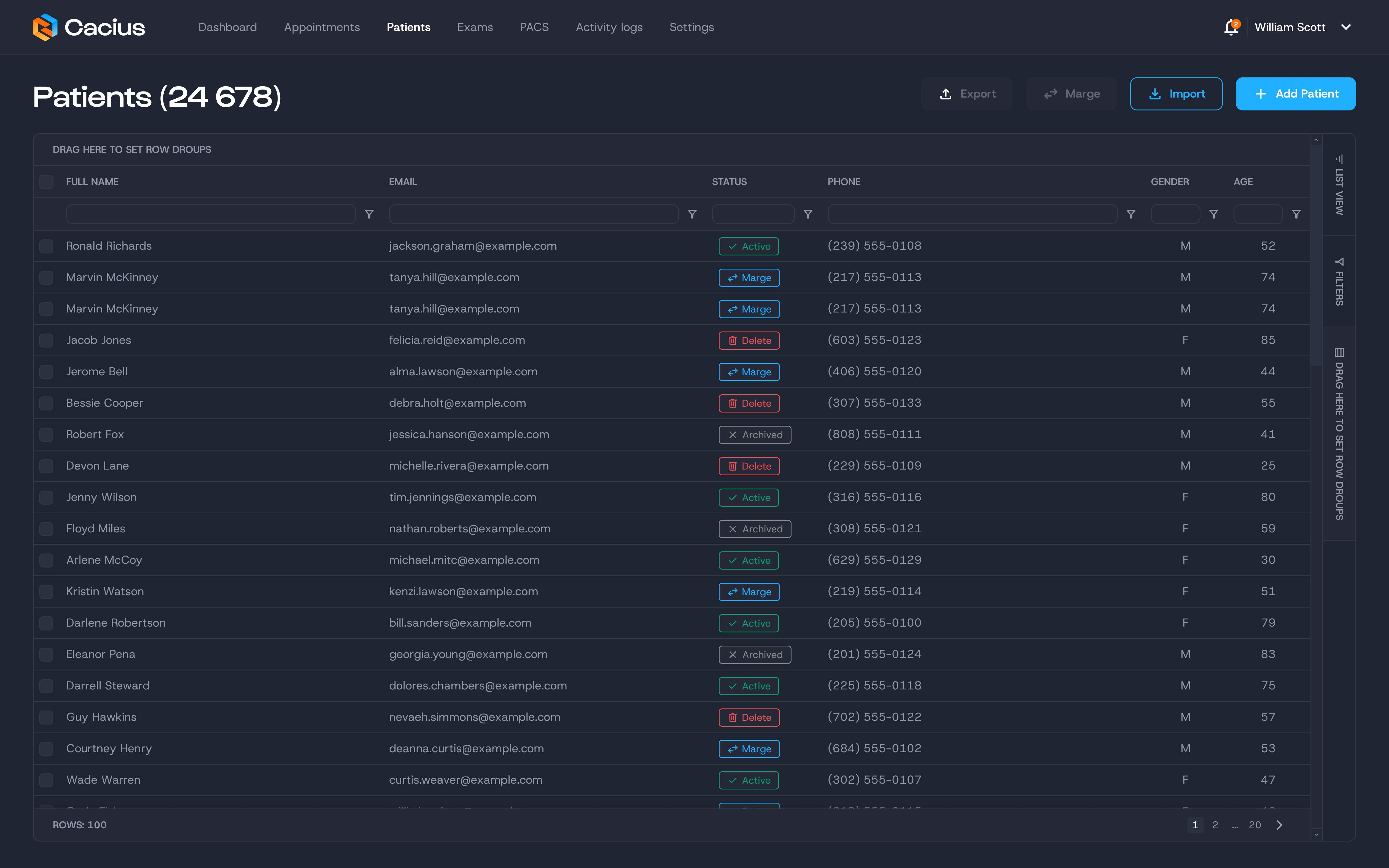Click the row groups side panel icon
1389x868 pixels.
click(x=1339, y=352)
